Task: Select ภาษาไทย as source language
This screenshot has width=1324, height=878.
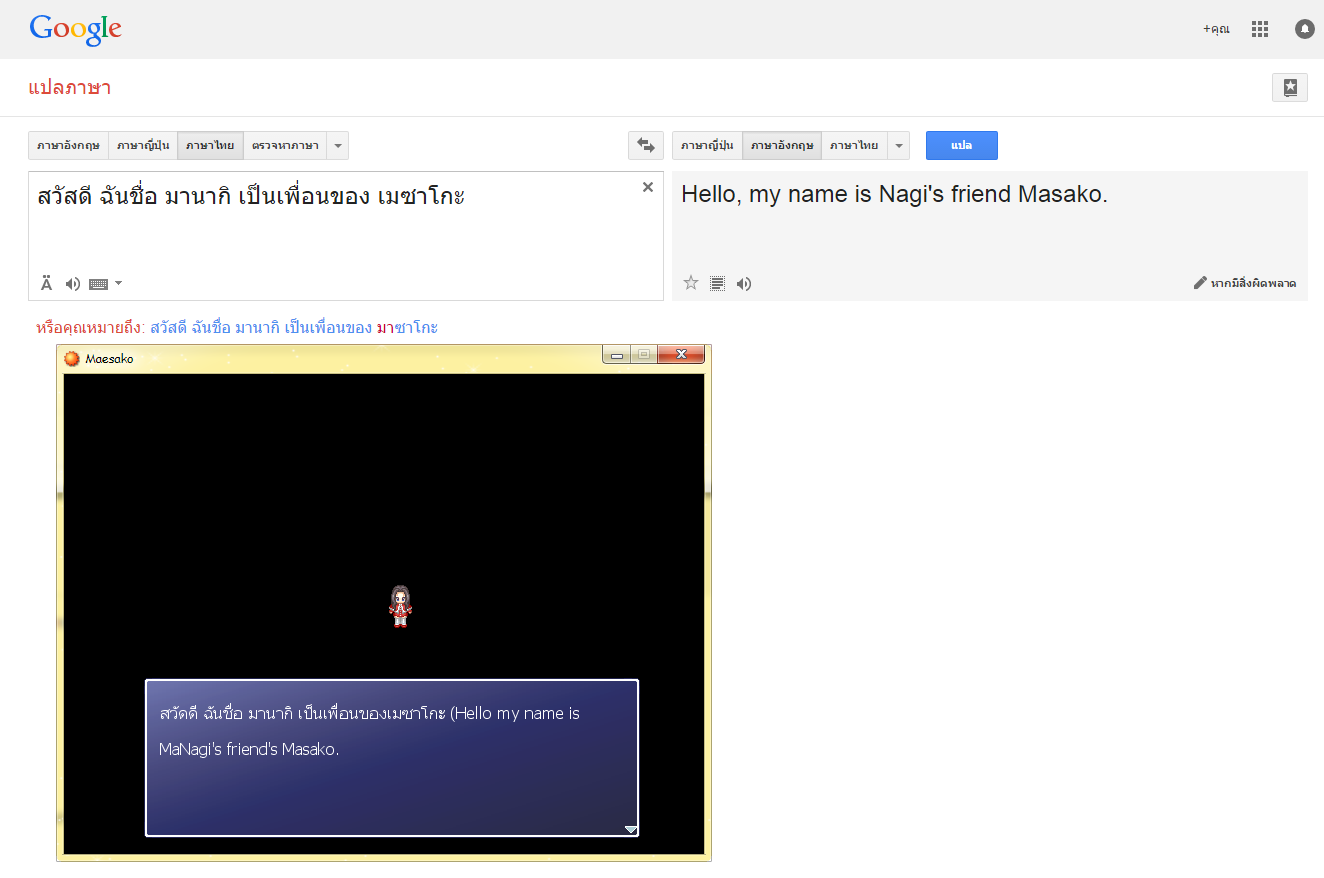Action: click(210, 145)
